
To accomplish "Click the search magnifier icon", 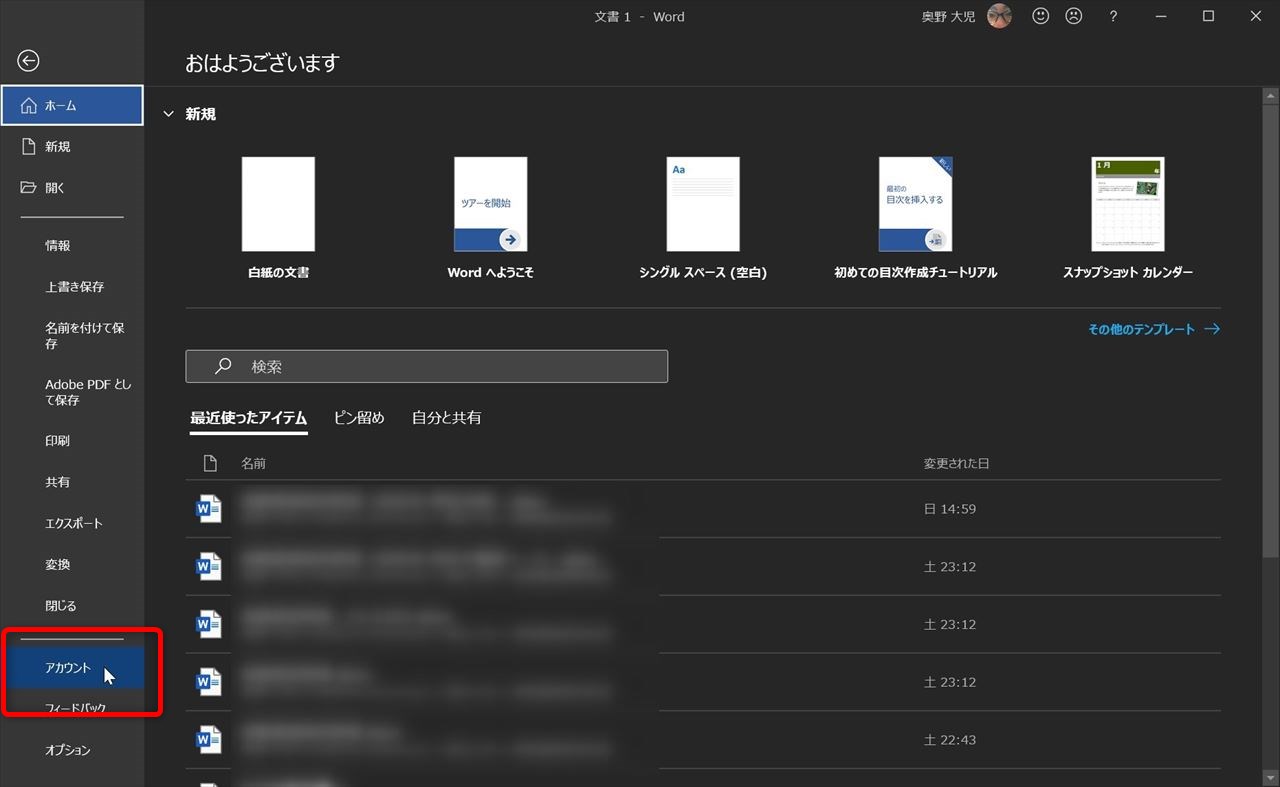I will click(224, 366).
